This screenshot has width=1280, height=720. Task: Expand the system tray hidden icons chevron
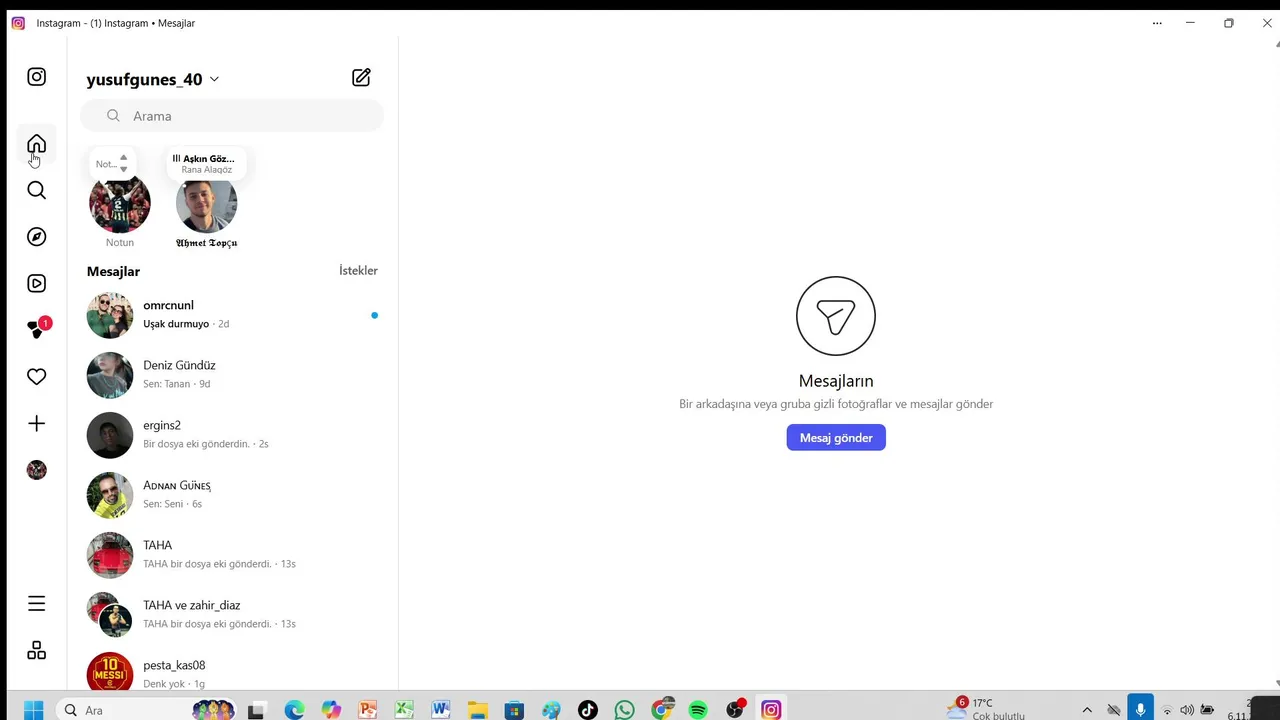[x=1087, y=710]
